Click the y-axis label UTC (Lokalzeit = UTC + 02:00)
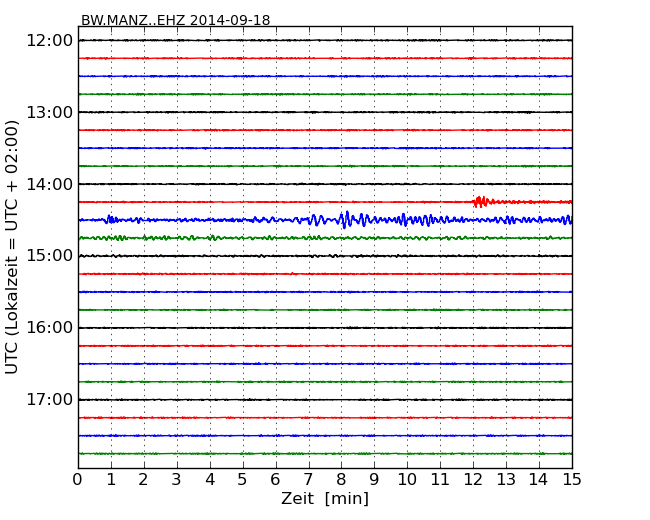The width and height of the screenshot is (650, 520). [x=12, y=248]
